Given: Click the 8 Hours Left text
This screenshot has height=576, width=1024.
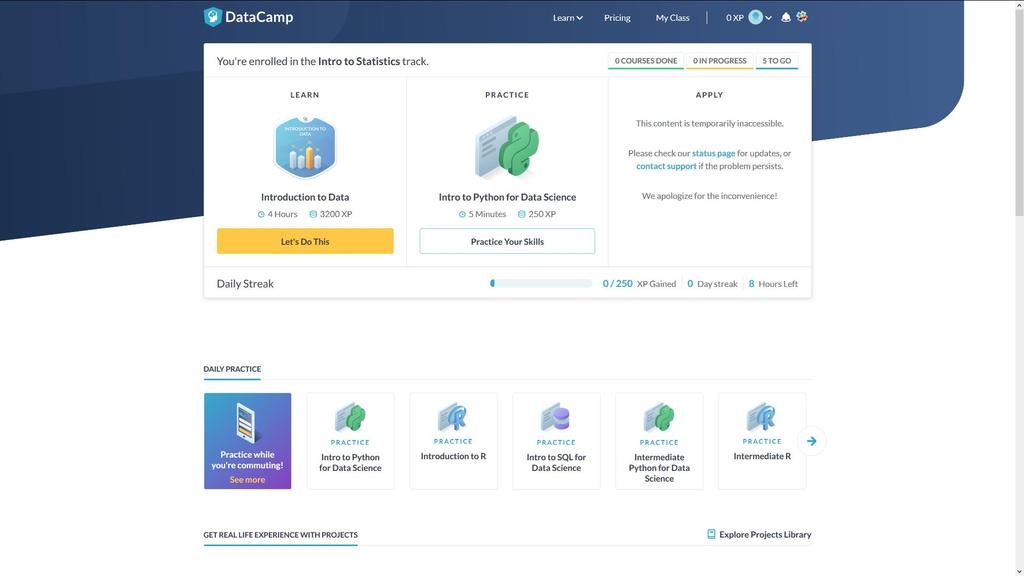Looking at the screenshot, I should click(x=773, y=283).
